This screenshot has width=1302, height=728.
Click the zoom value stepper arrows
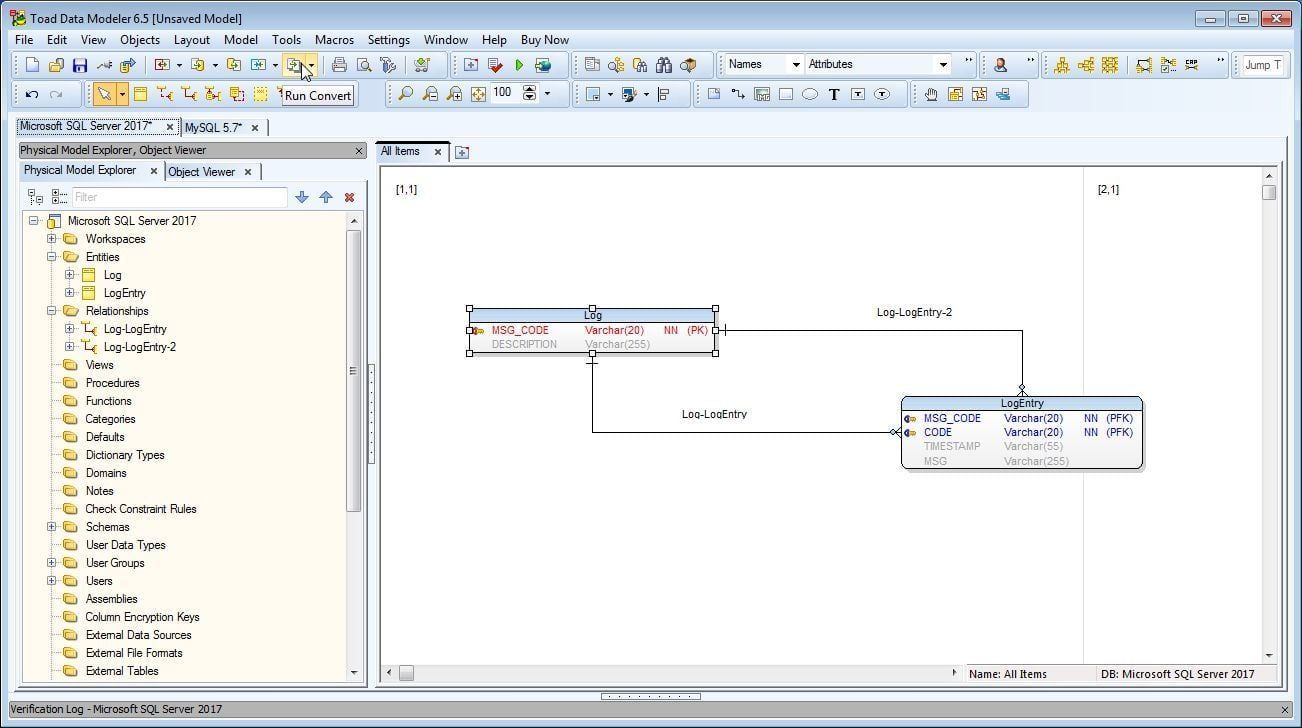click(530, 94)
